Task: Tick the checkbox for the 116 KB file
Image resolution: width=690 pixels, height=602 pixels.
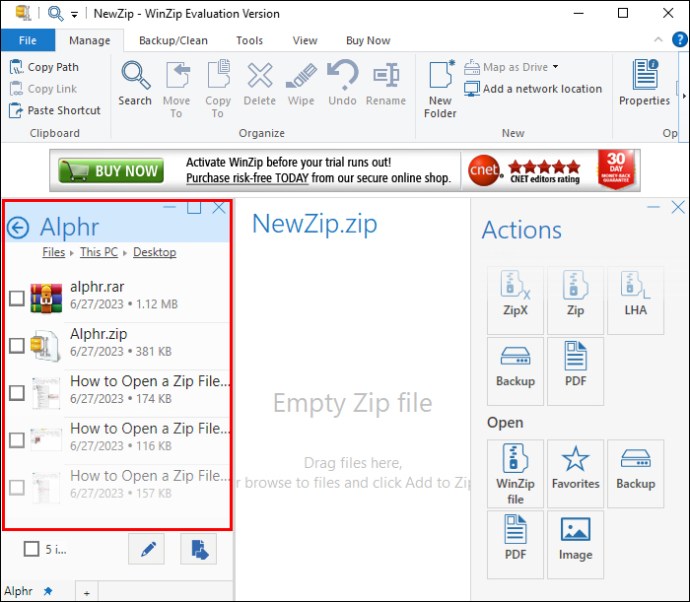Action: pyautogui.click(x=17, y=440)
